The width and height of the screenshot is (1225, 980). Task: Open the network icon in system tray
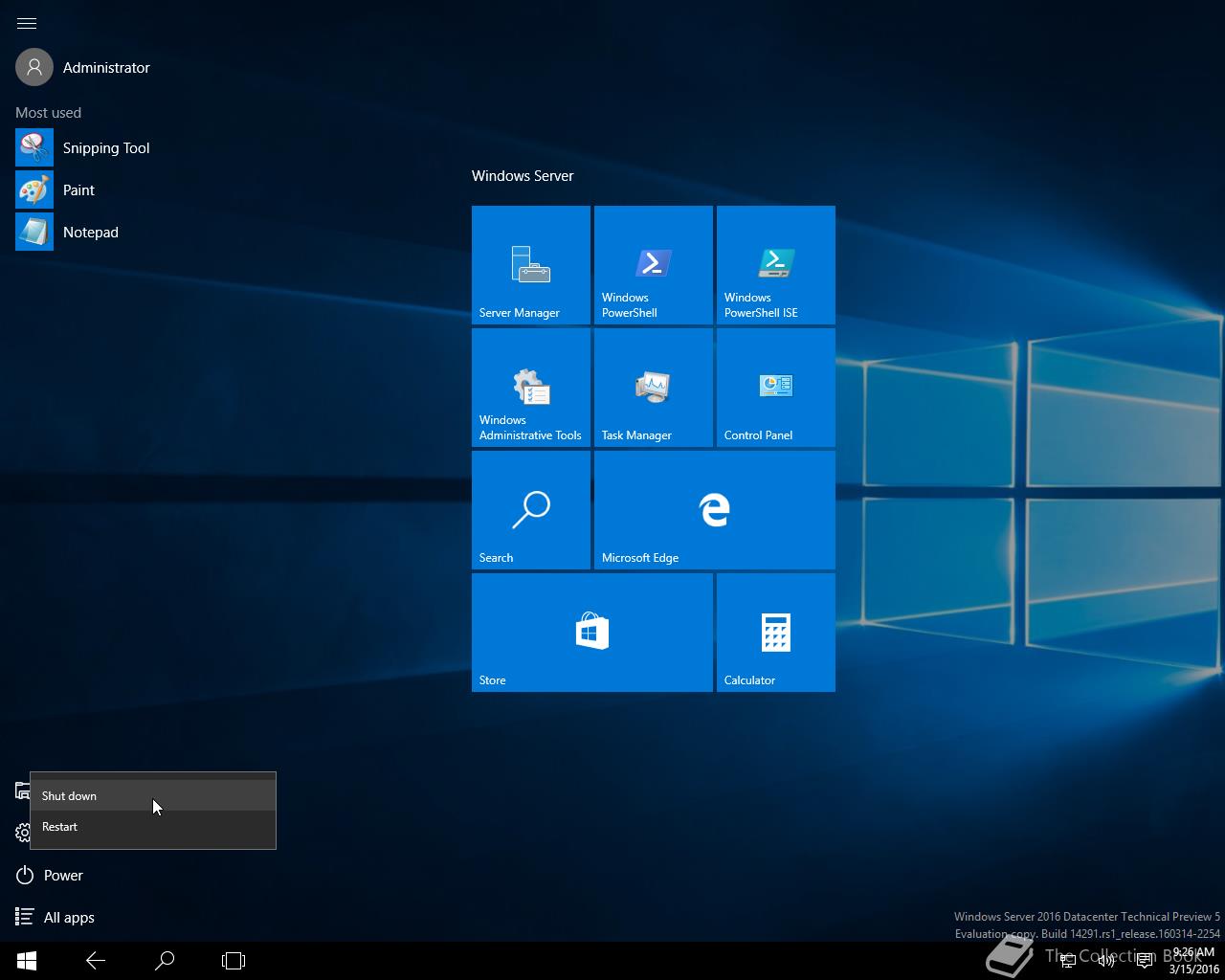click(1068, 961)
